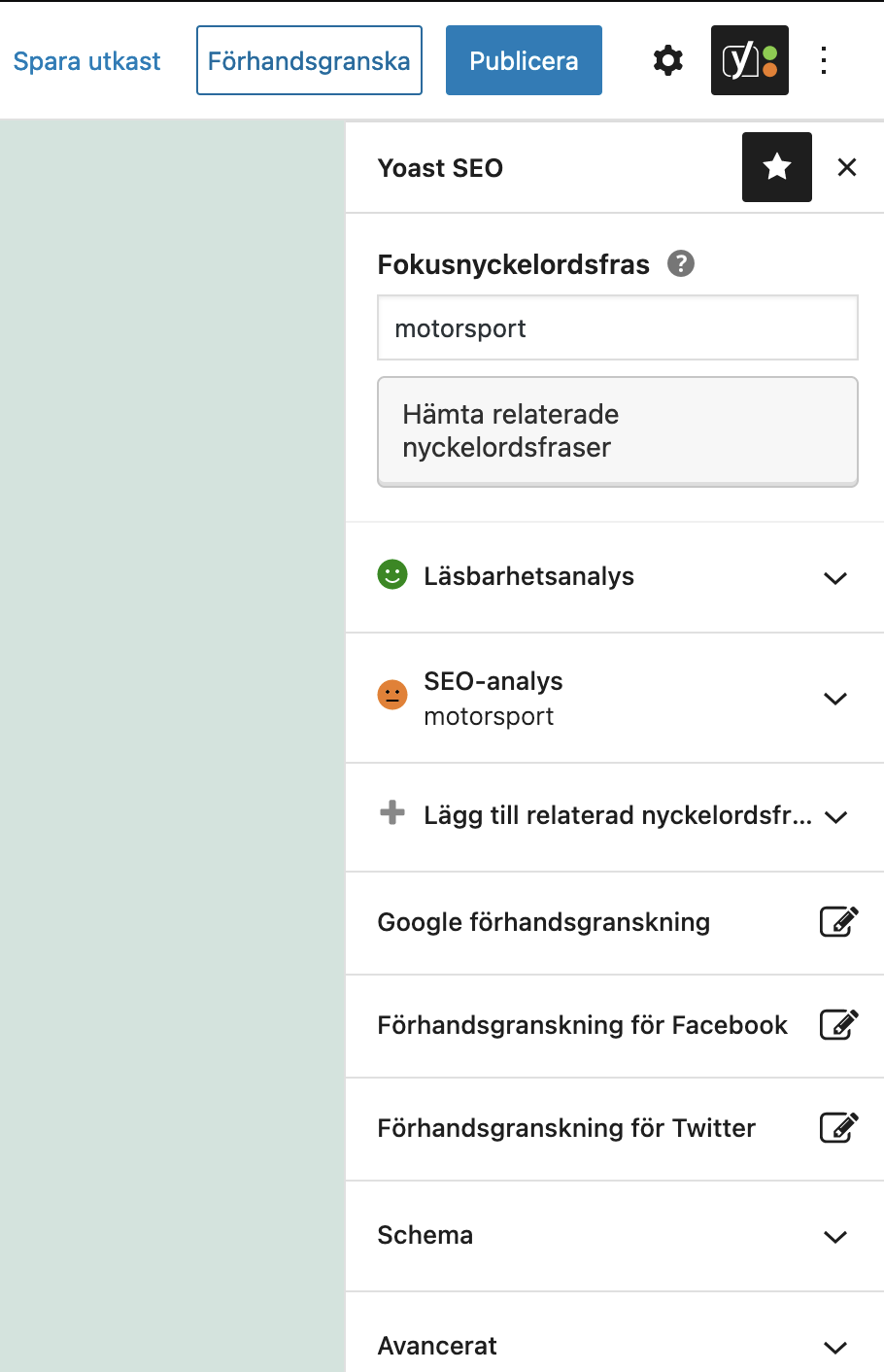The width and height of the screenshot is (884, 1372).
Task: Click the star icon in the Yoast panel
Action: pyautogui.click(x=776, y=167)
